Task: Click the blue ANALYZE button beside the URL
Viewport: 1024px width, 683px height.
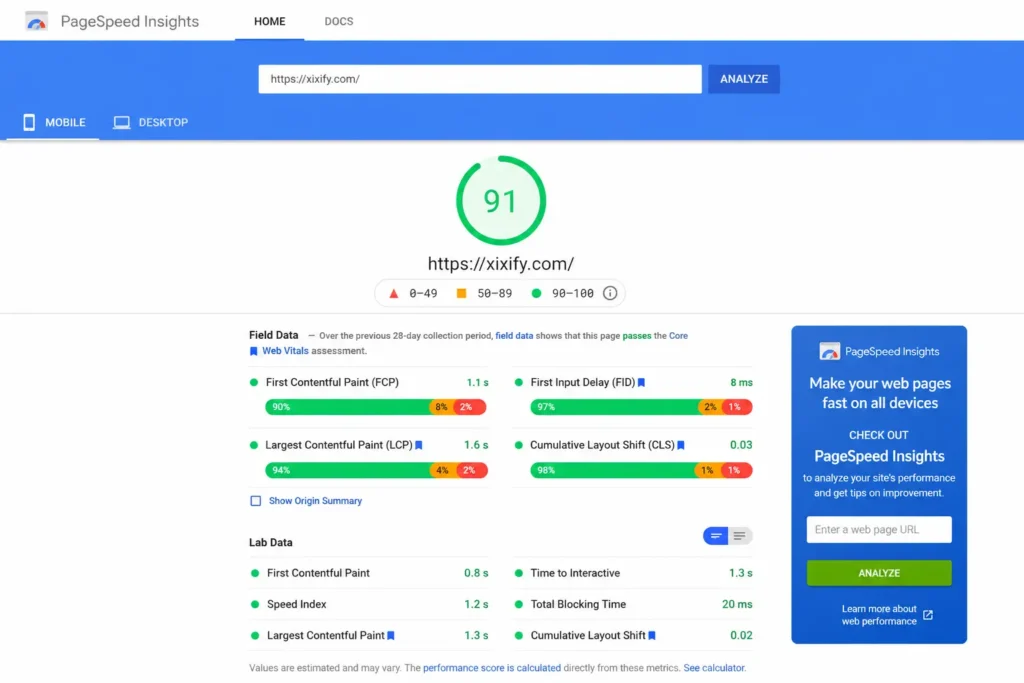Action: 743,79
